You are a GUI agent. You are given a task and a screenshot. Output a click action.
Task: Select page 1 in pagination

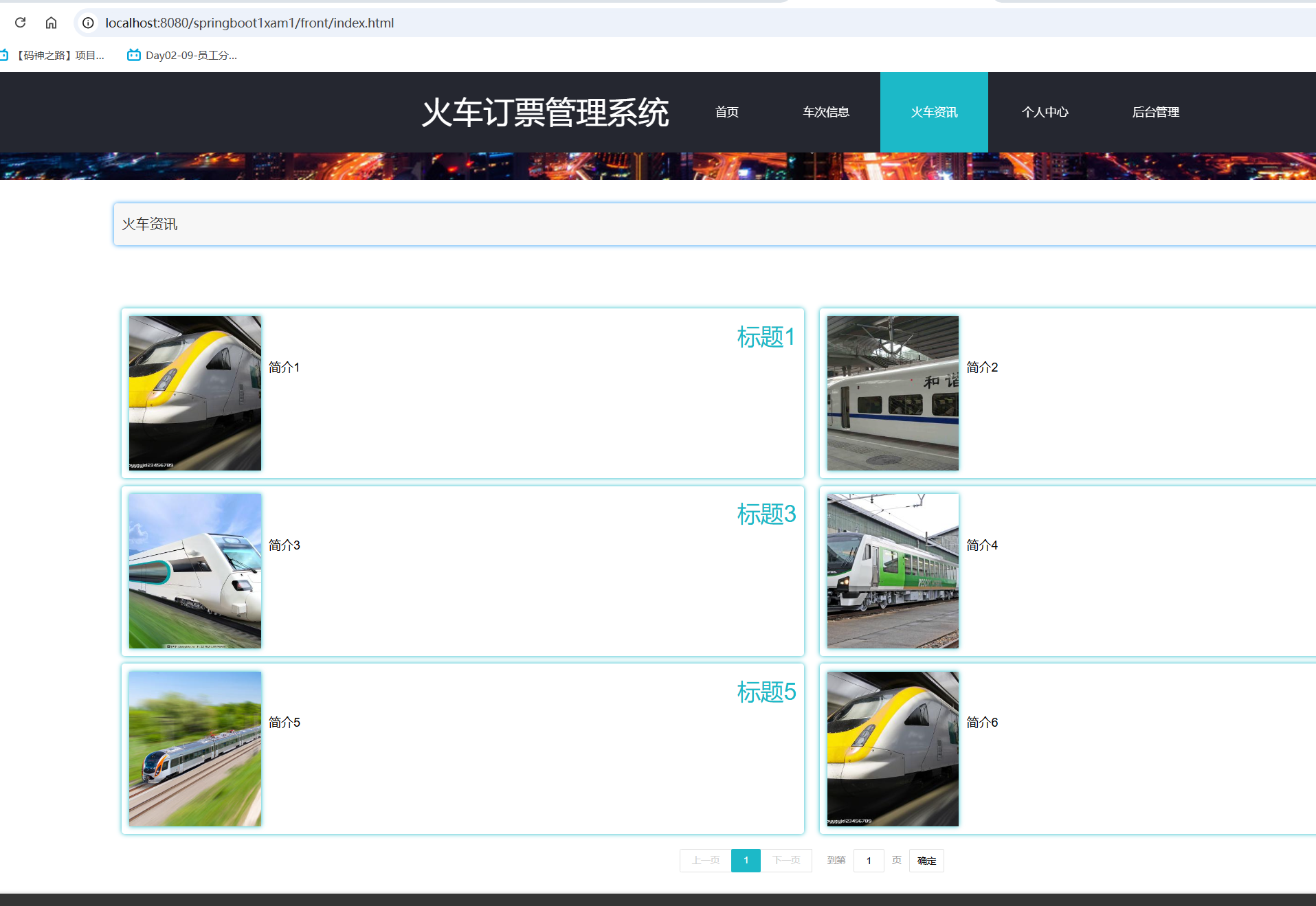click(x=746, y=861)
